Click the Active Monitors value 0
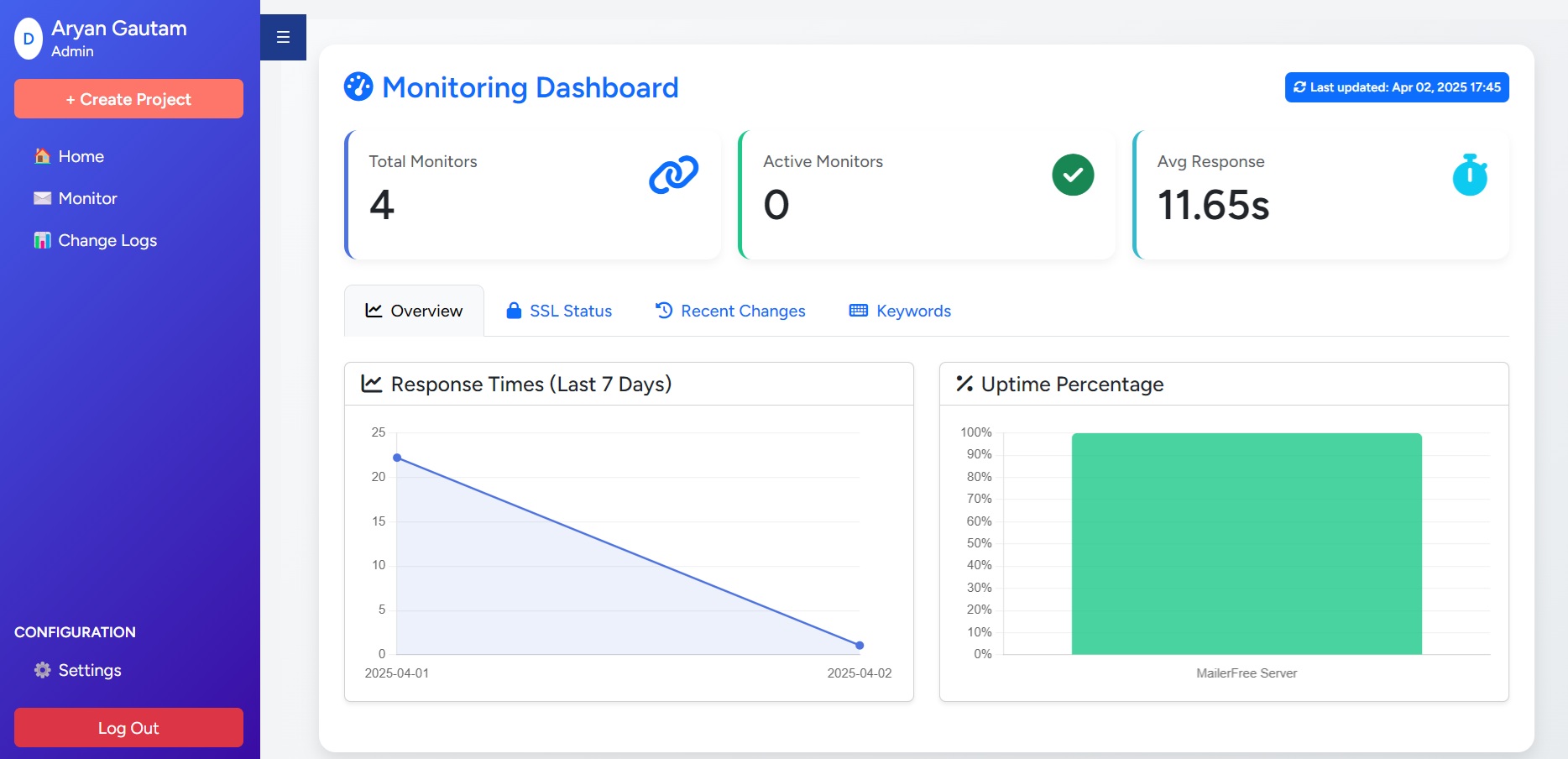1568x759 pixels. [x=776, y=205]
